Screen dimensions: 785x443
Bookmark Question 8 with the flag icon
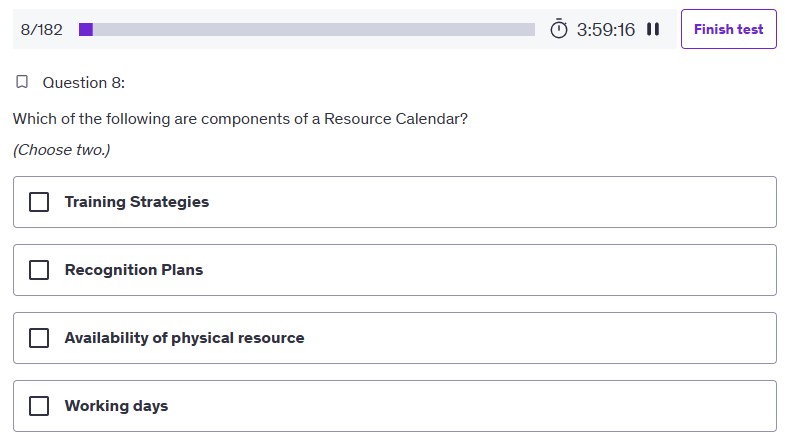click(22, 82)
